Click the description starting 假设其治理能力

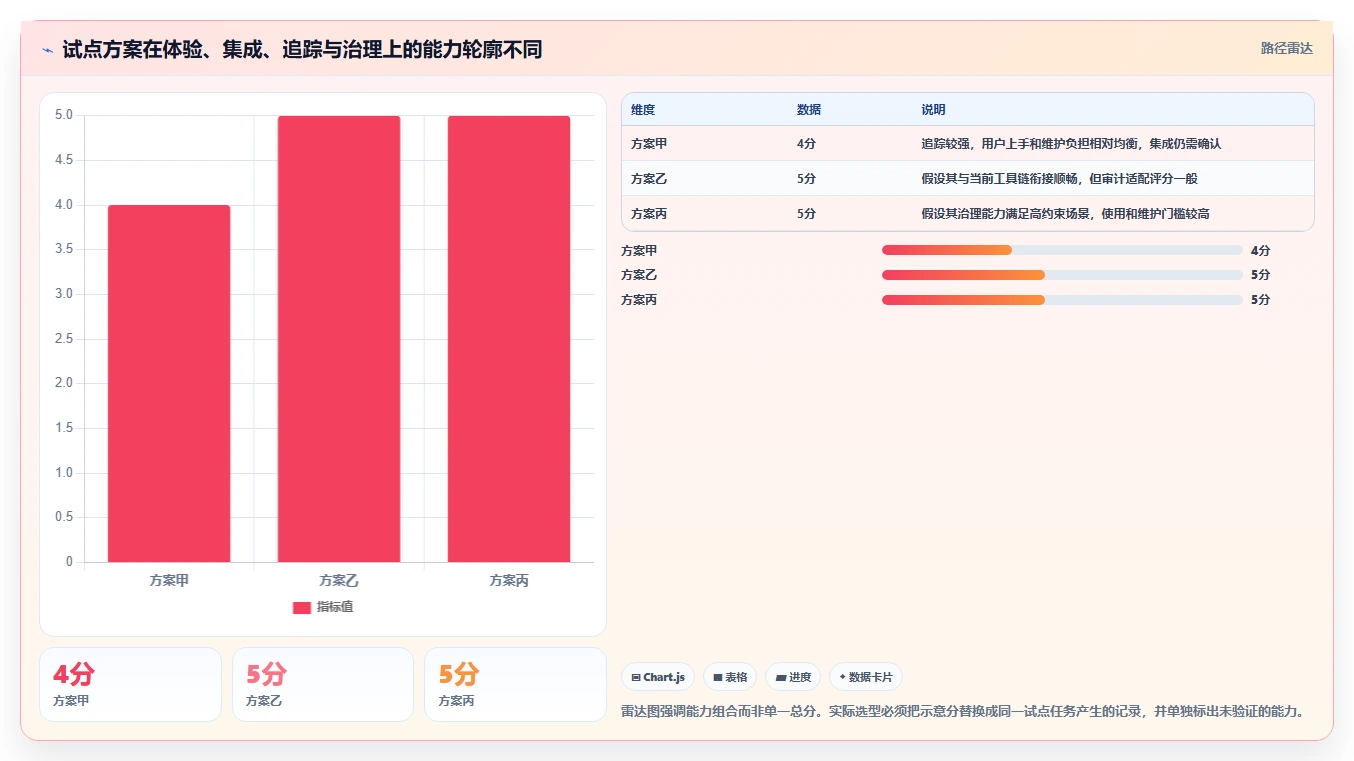[1065, 214]
